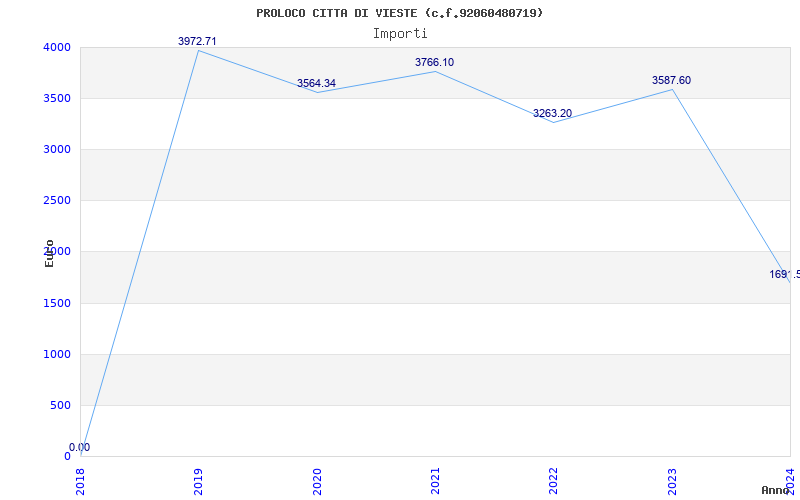Click the Anno x-axis title

point(776,490)
